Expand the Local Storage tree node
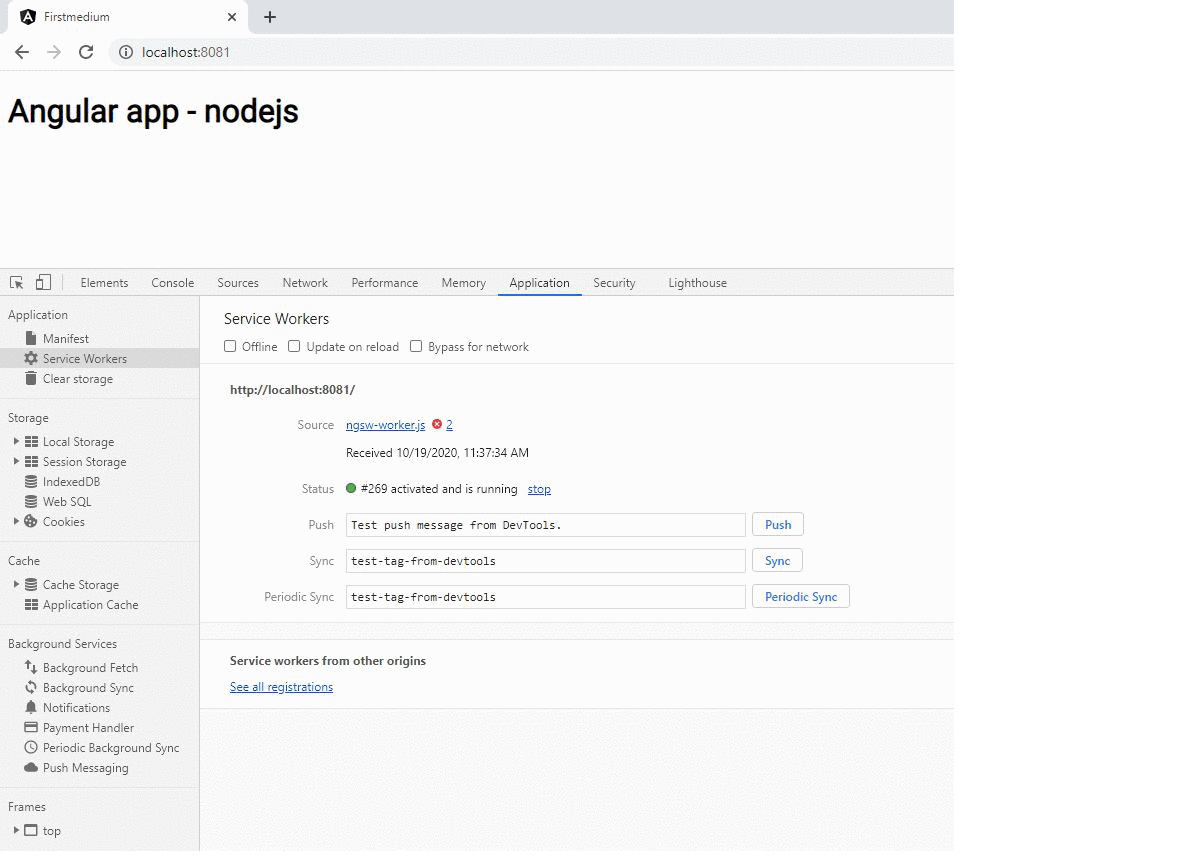Image resolution: width=1200 pixels, height=861 pixels. pyautogui.click(x=16, y=442)
